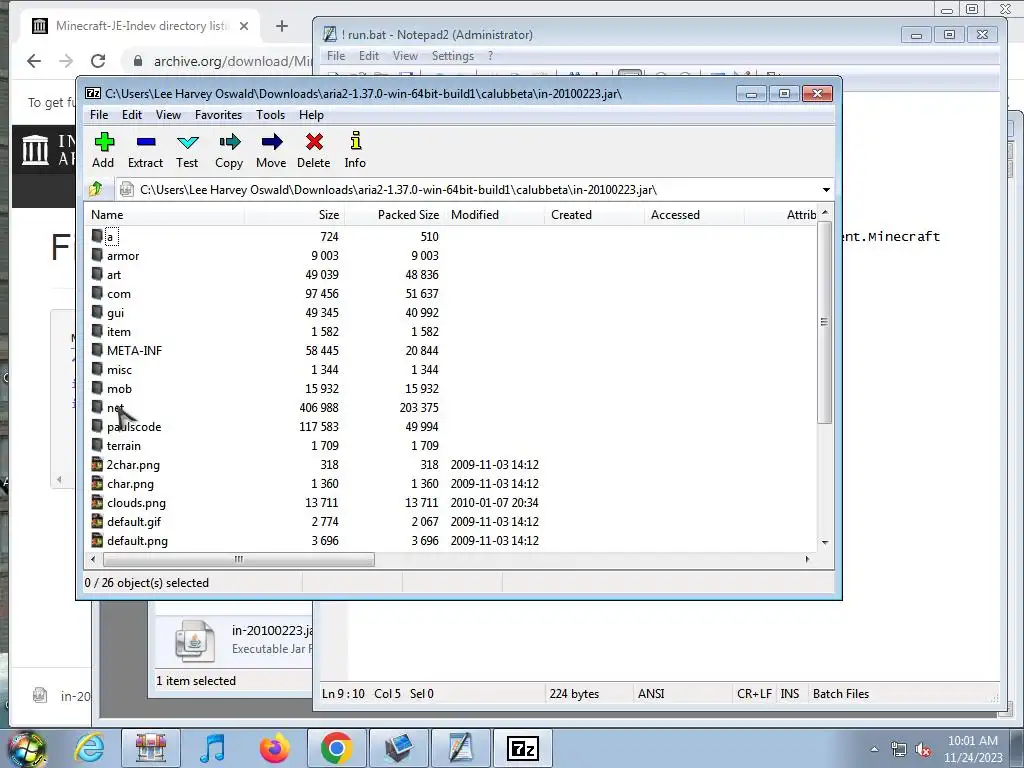Open Internet Explorer from taskbar

pos(89,748)
